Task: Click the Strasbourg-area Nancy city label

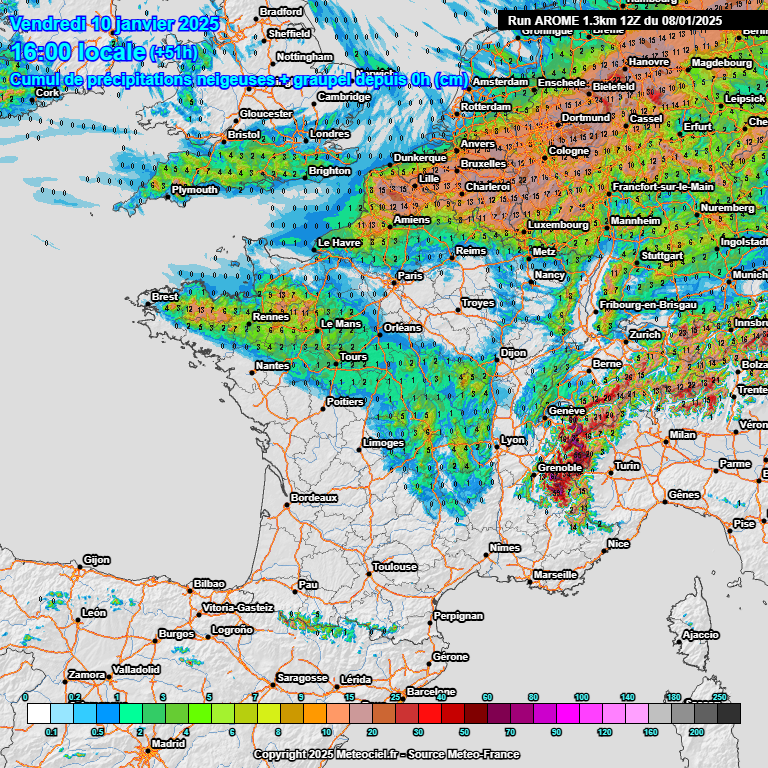Action: coord(550,275)
